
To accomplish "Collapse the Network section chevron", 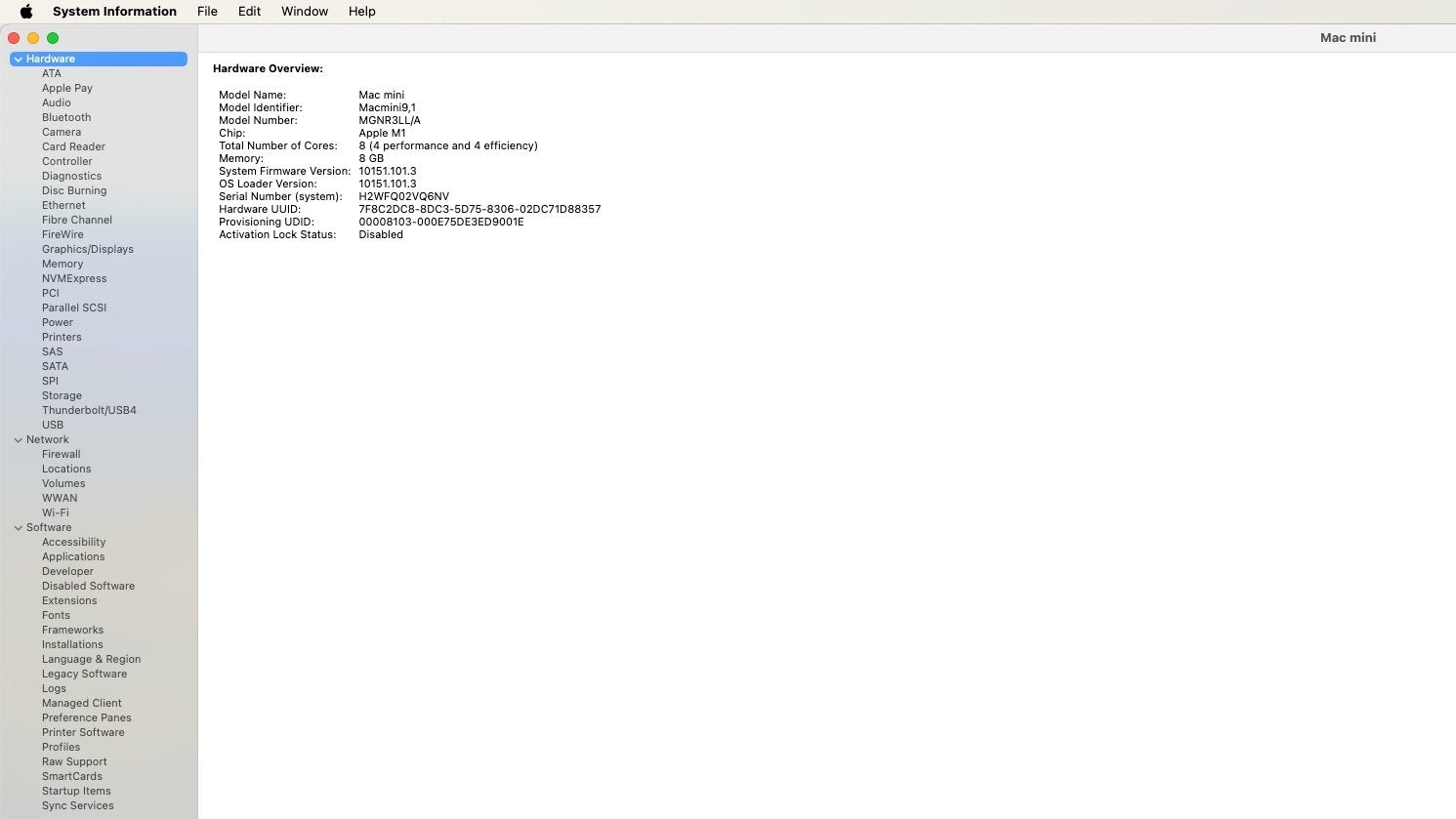I will point(18,440).
